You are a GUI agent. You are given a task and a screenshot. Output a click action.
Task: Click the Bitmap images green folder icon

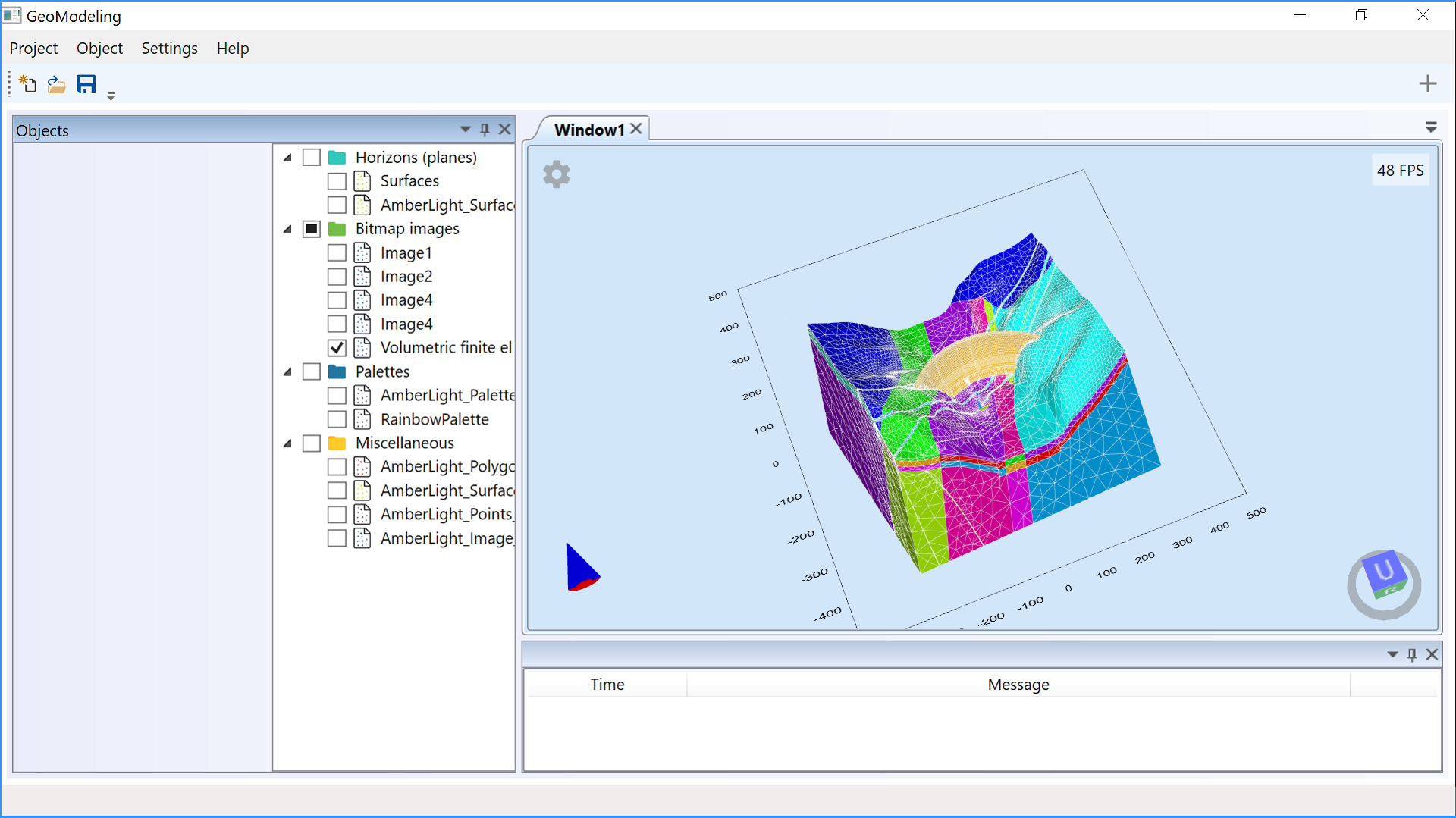pyautogui.click(x=337, y=229)
